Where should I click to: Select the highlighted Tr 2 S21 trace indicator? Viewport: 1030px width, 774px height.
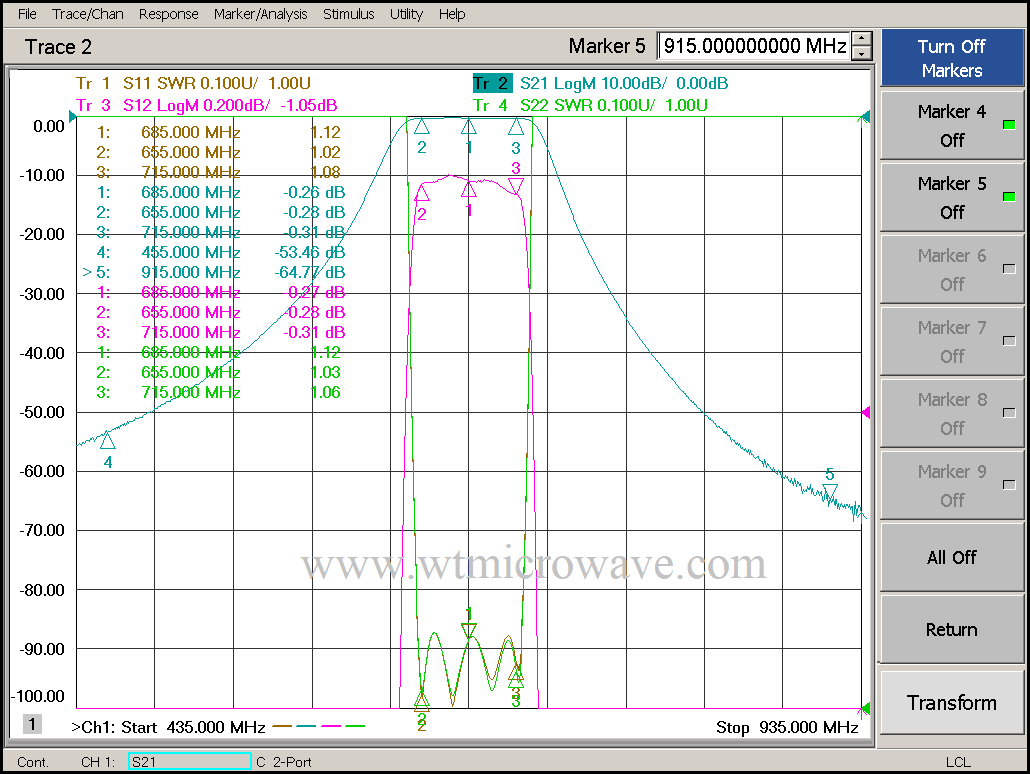pyautogui.click(x=492, y=84)
